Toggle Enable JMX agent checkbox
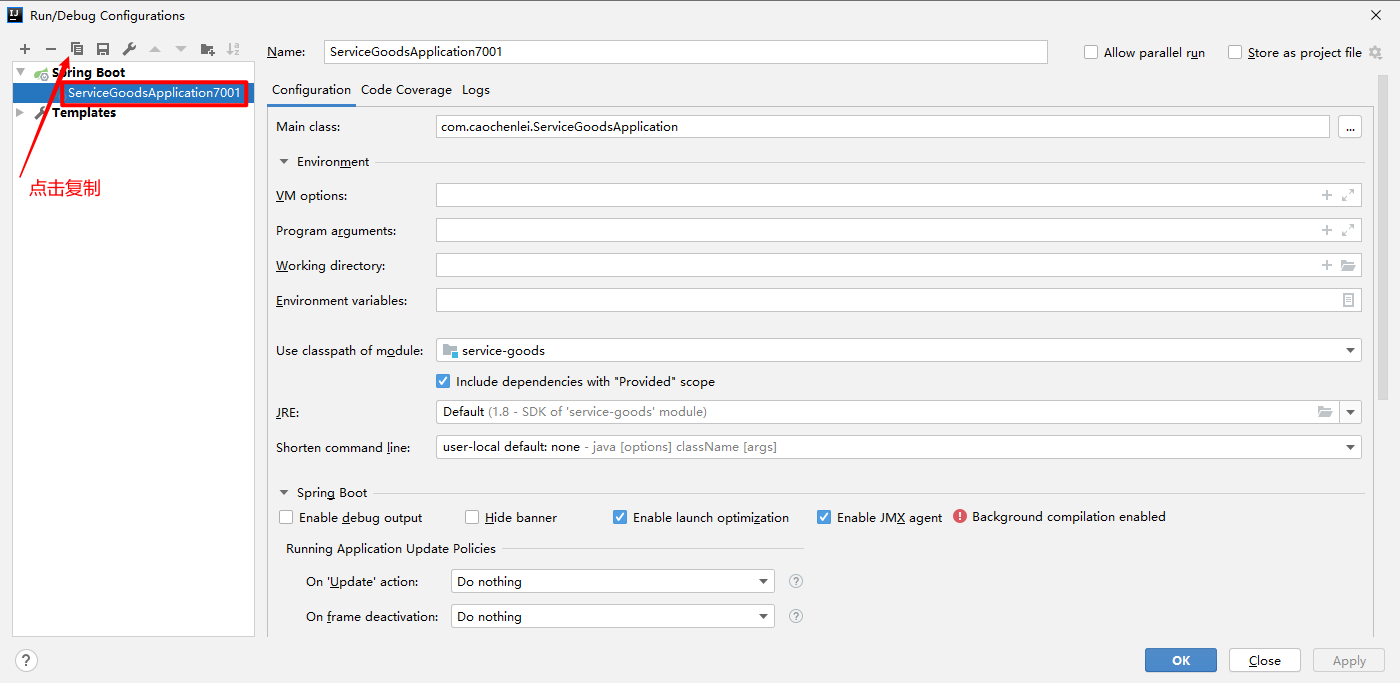 pos(824,517)
